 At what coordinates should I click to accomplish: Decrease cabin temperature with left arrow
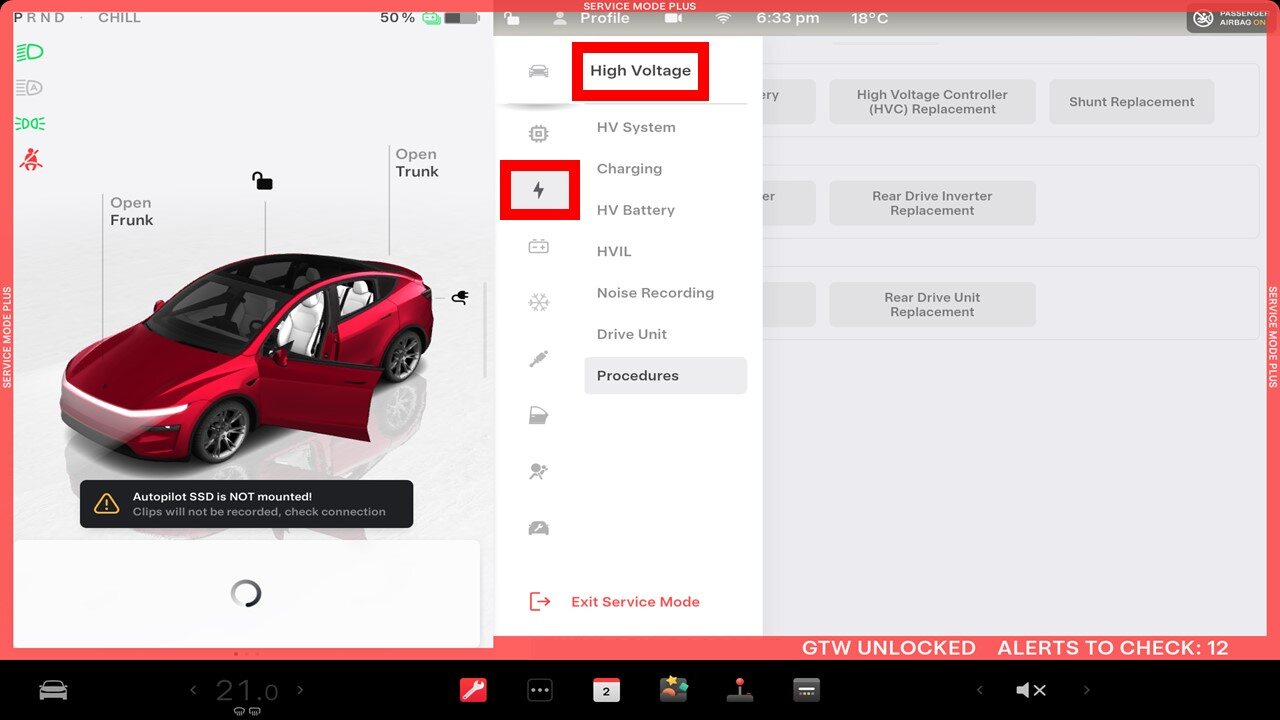click(194, 690)
